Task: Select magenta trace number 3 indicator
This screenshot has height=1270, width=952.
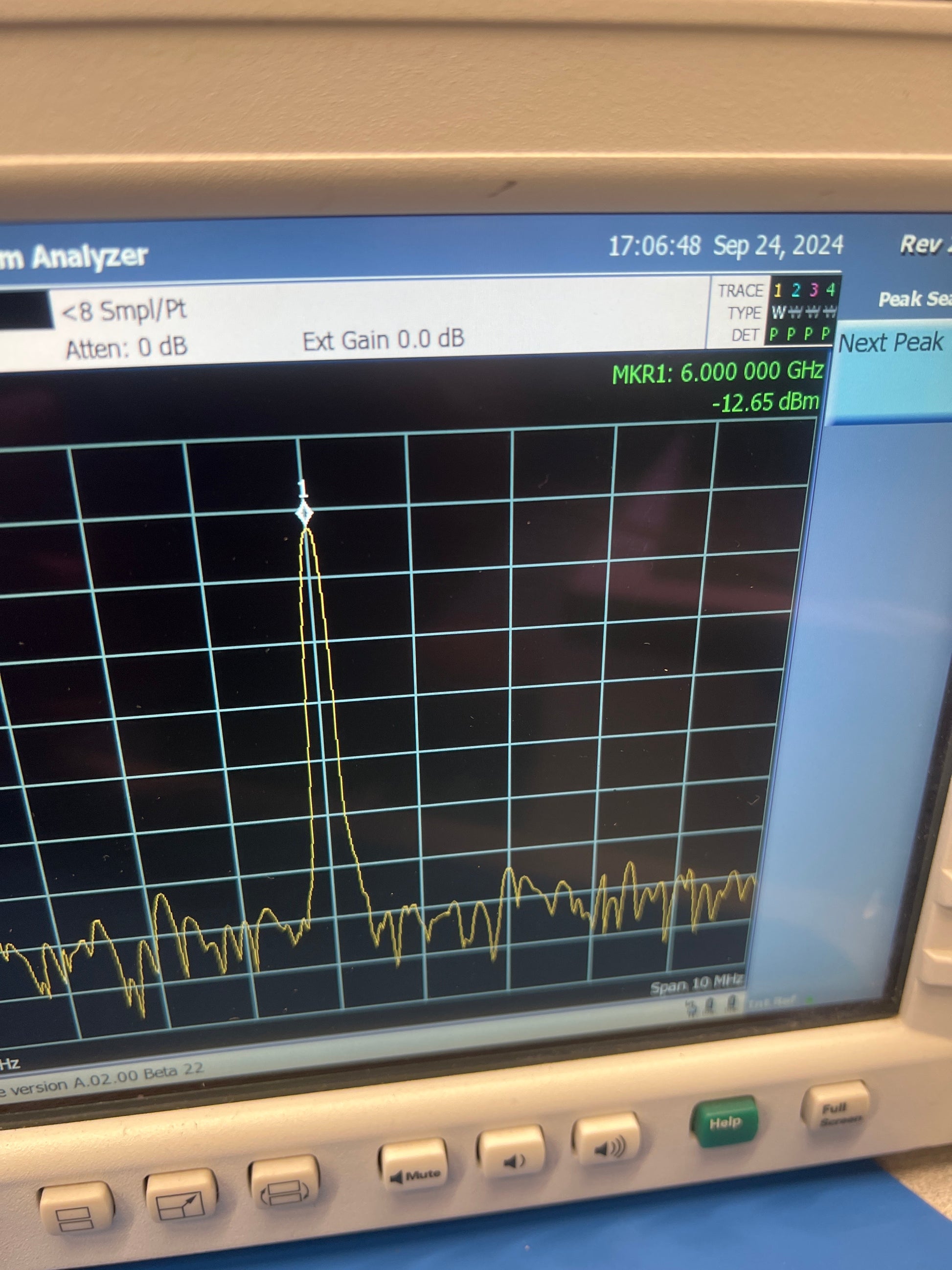Action: pyautogui.click(x=813, y=289)
